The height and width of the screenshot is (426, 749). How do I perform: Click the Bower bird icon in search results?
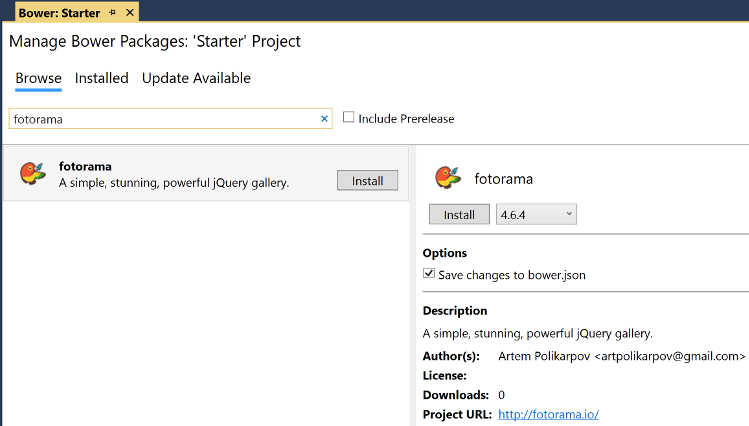pos(32,173)
